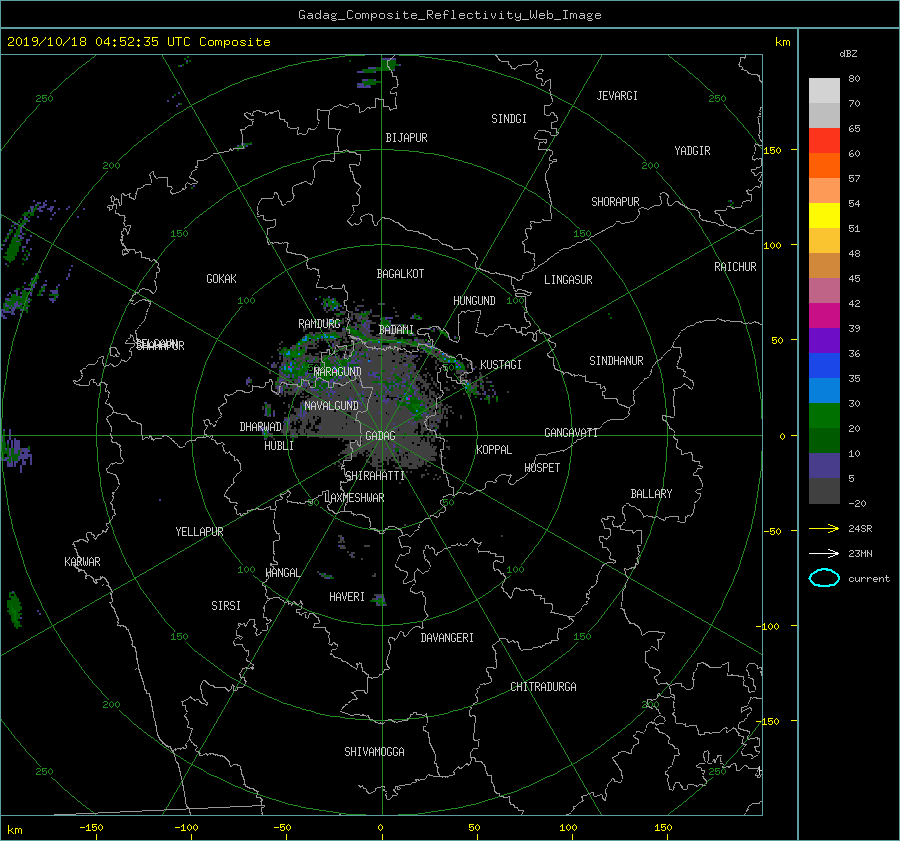The width and height of the screenshot is (900, 841).
Task: Click the JEVARGI city label
Action: (617, 96)
